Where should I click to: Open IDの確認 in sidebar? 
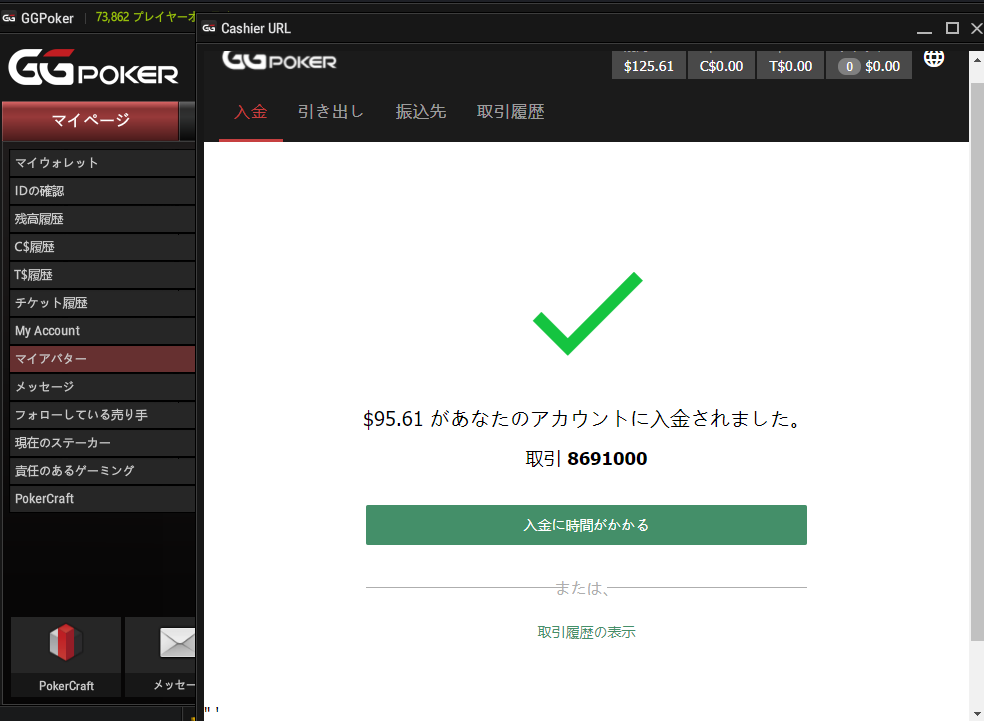point(102,191)
